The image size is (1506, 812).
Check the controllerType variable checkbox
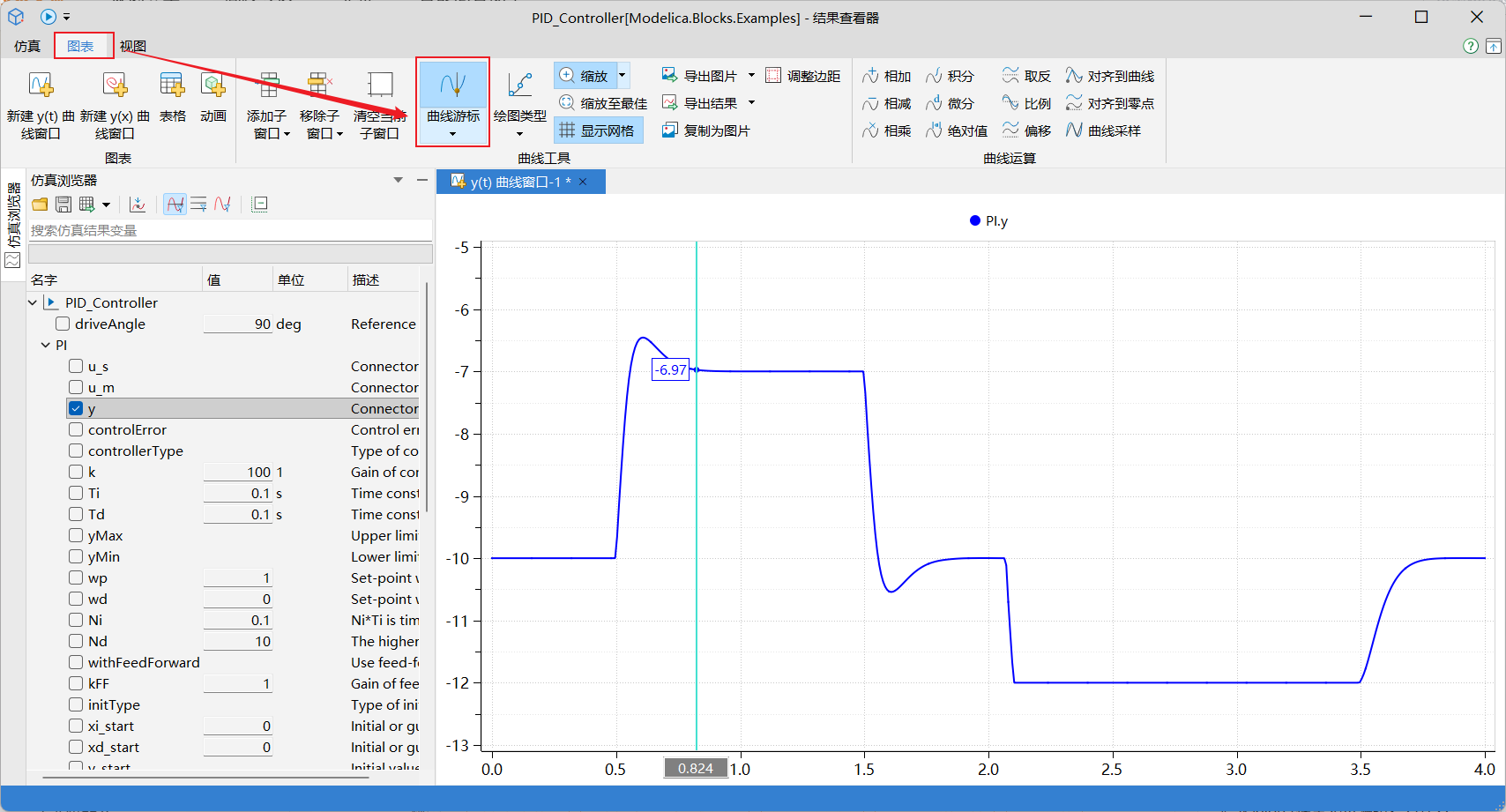click(76, 451)
